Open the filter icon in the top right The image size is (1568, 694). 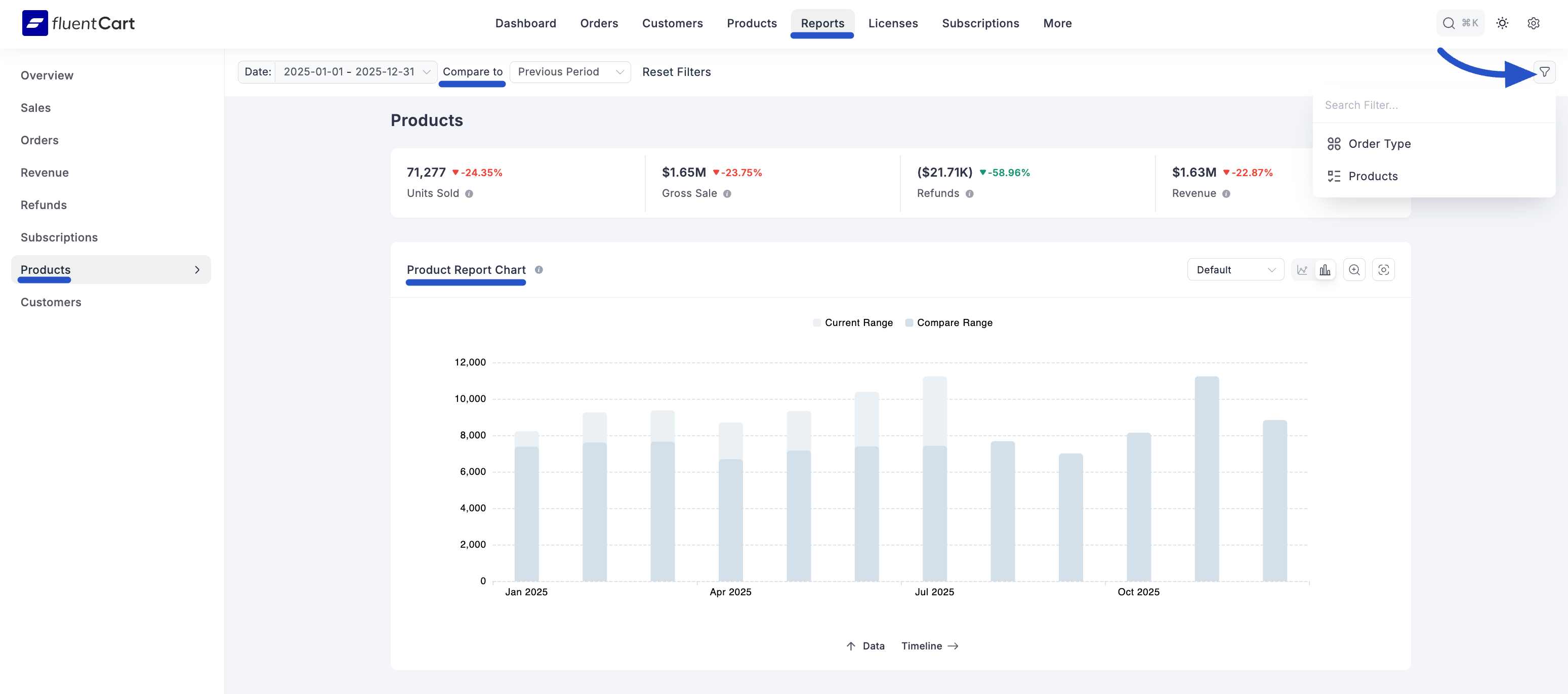[x=1545, y=72]
